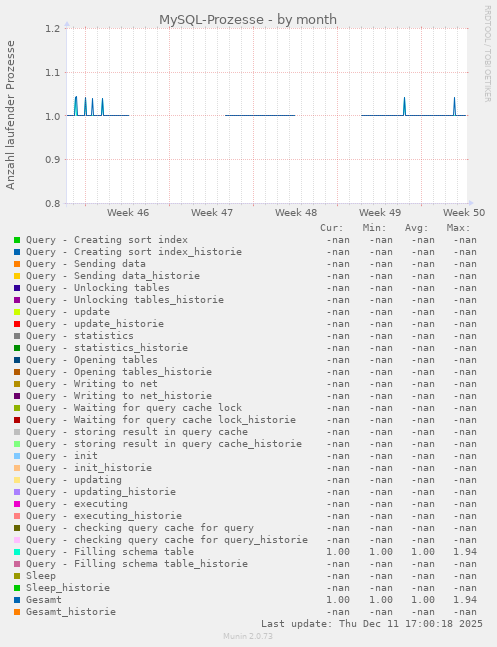Click the 0.8 y-axis tick label

coord(53,203)
